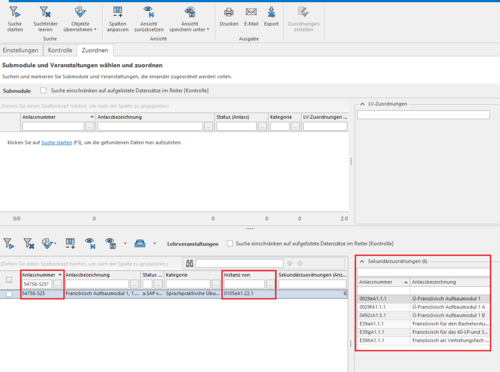This screenshot has height=372, width=500.
Task: Sort by Status (Anlass) column header
Action: tap(242, 117)
